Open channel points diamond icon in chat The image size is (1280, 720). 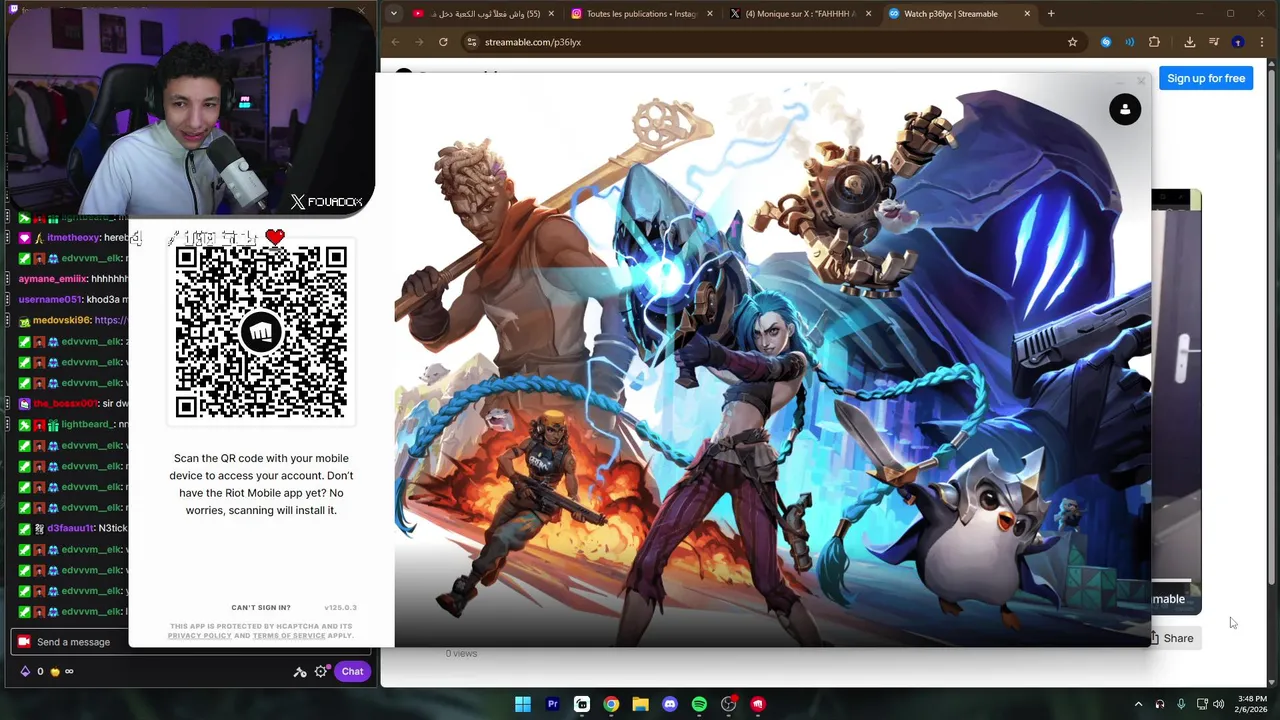[25, 671]
